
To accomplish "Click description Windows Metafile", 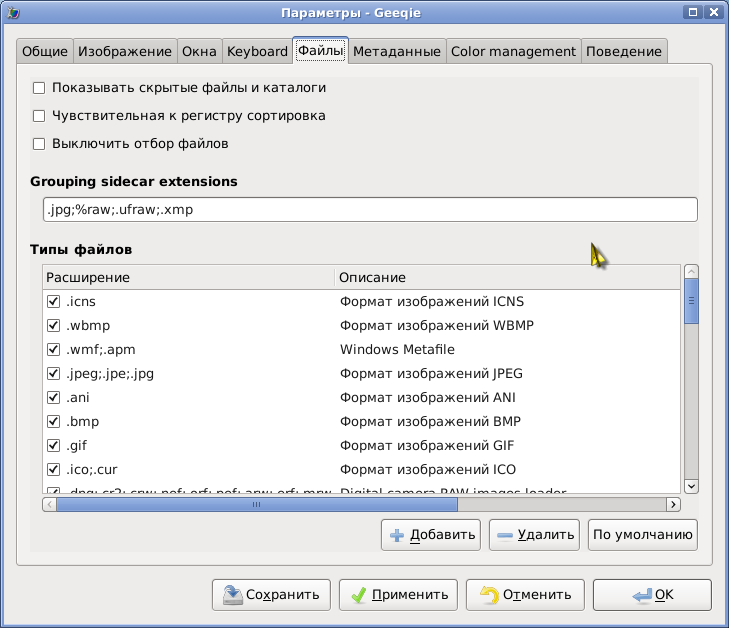I will point(398,350).
